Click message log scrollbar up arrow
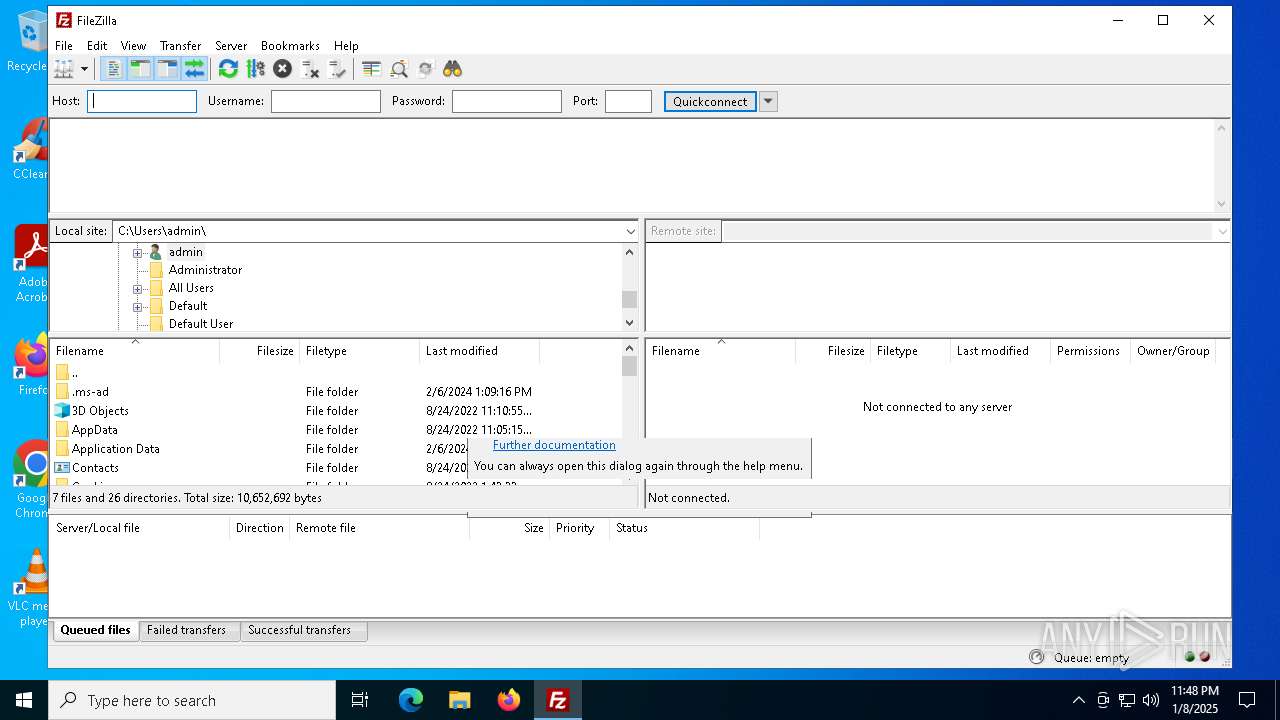The image size is (1280, 720). 1221,128
